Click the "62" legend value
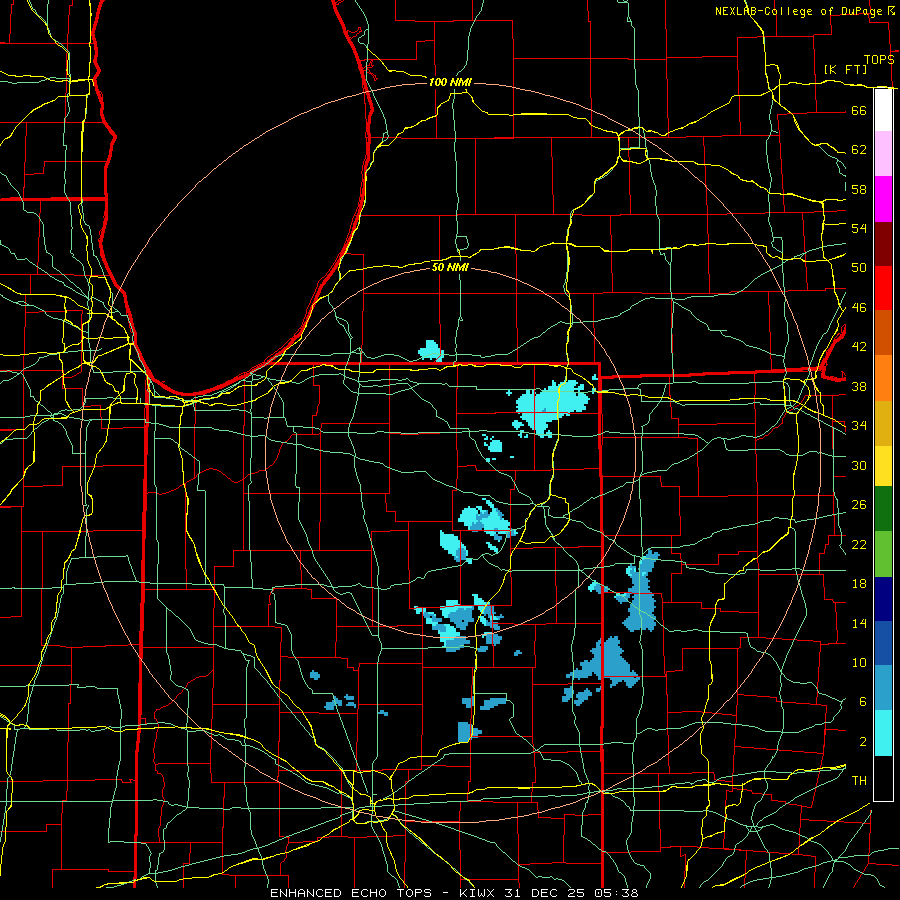This screenshot has height=900, width=900. (x=859, y=150)
